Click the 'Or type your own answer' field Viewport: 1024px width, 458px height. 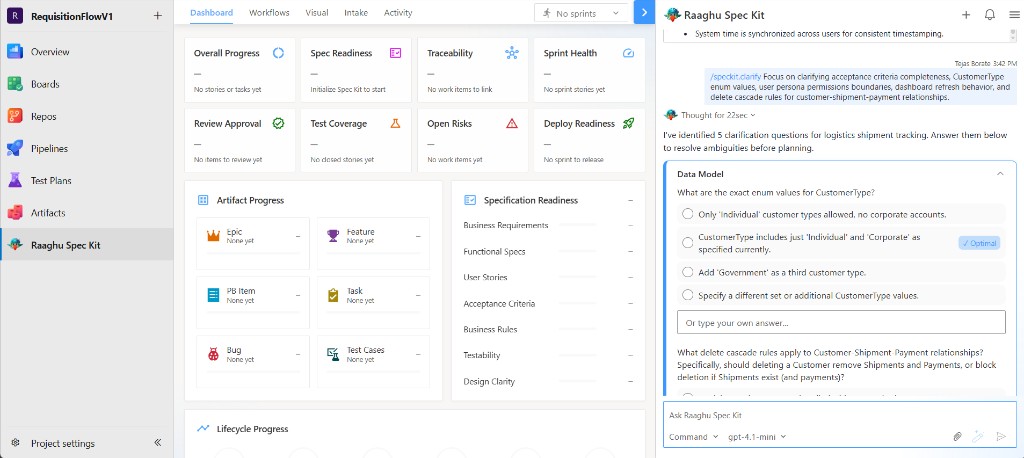[x=841, y=322]
